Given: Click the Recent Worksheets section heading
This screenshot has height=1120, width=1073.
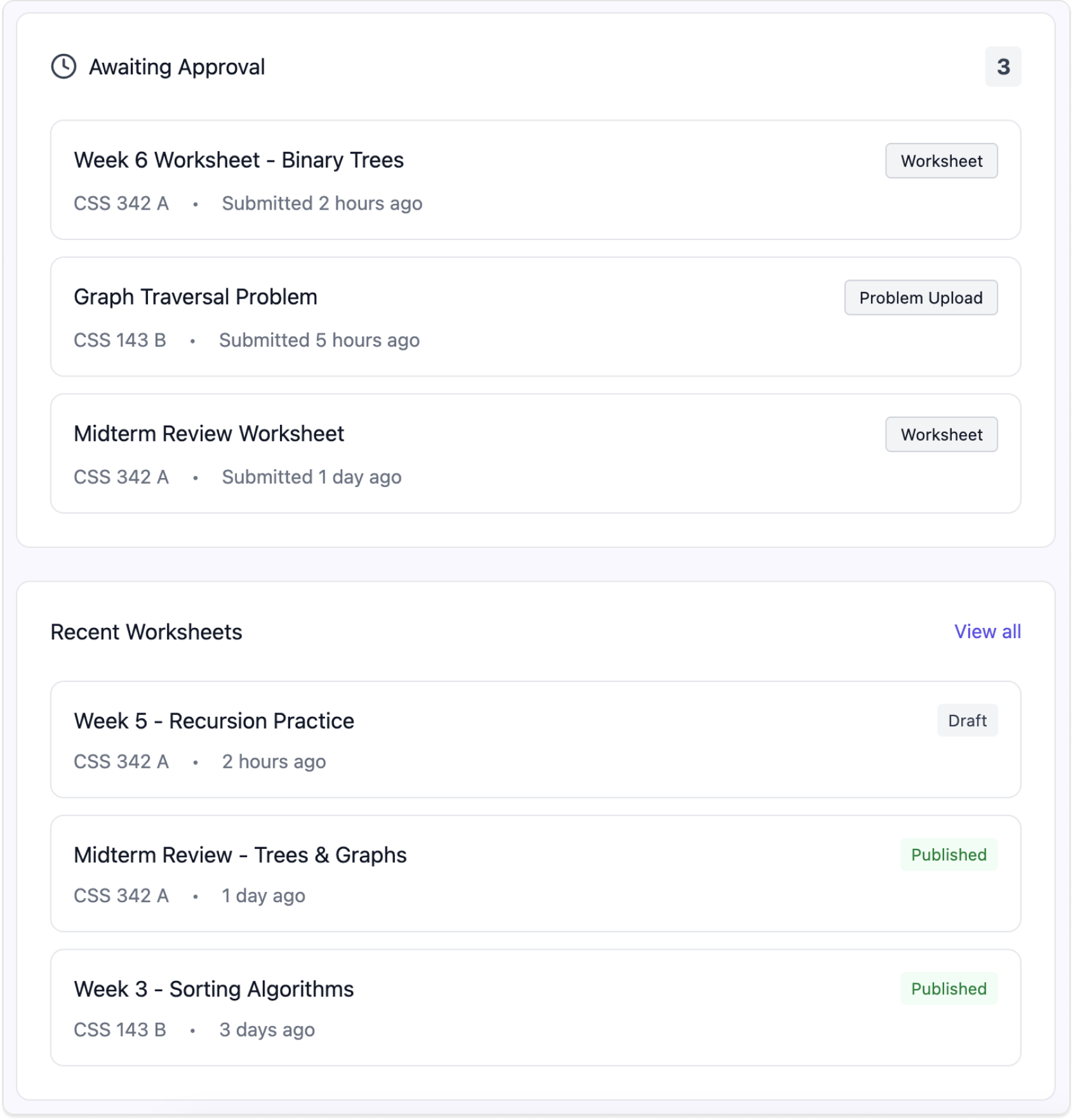Looking at the screenshot, I should [x=146, y=631].
